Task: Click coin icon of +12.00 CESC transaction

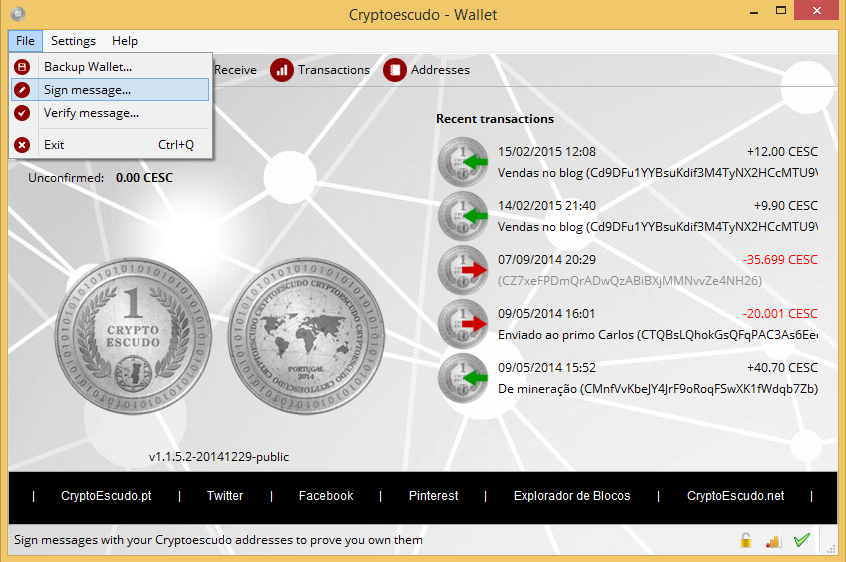Action: click(x=463, y=162)
